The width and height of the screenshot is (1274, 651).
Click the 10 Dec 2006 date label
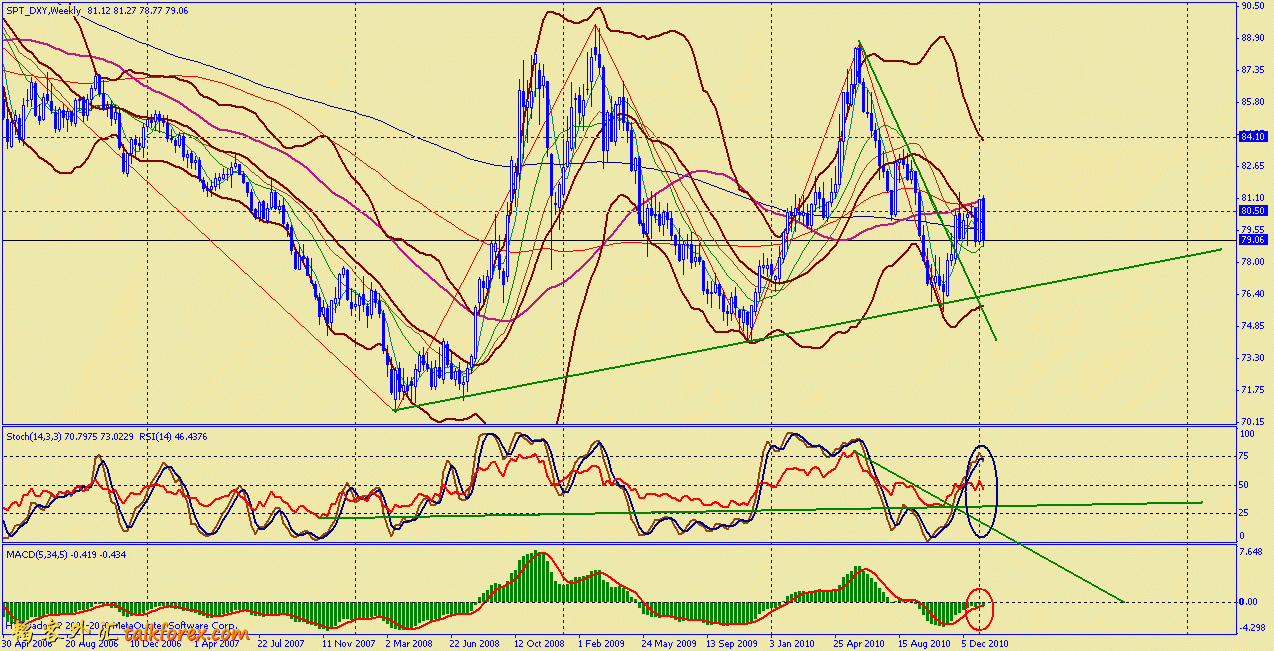click(x=157, y=645)
